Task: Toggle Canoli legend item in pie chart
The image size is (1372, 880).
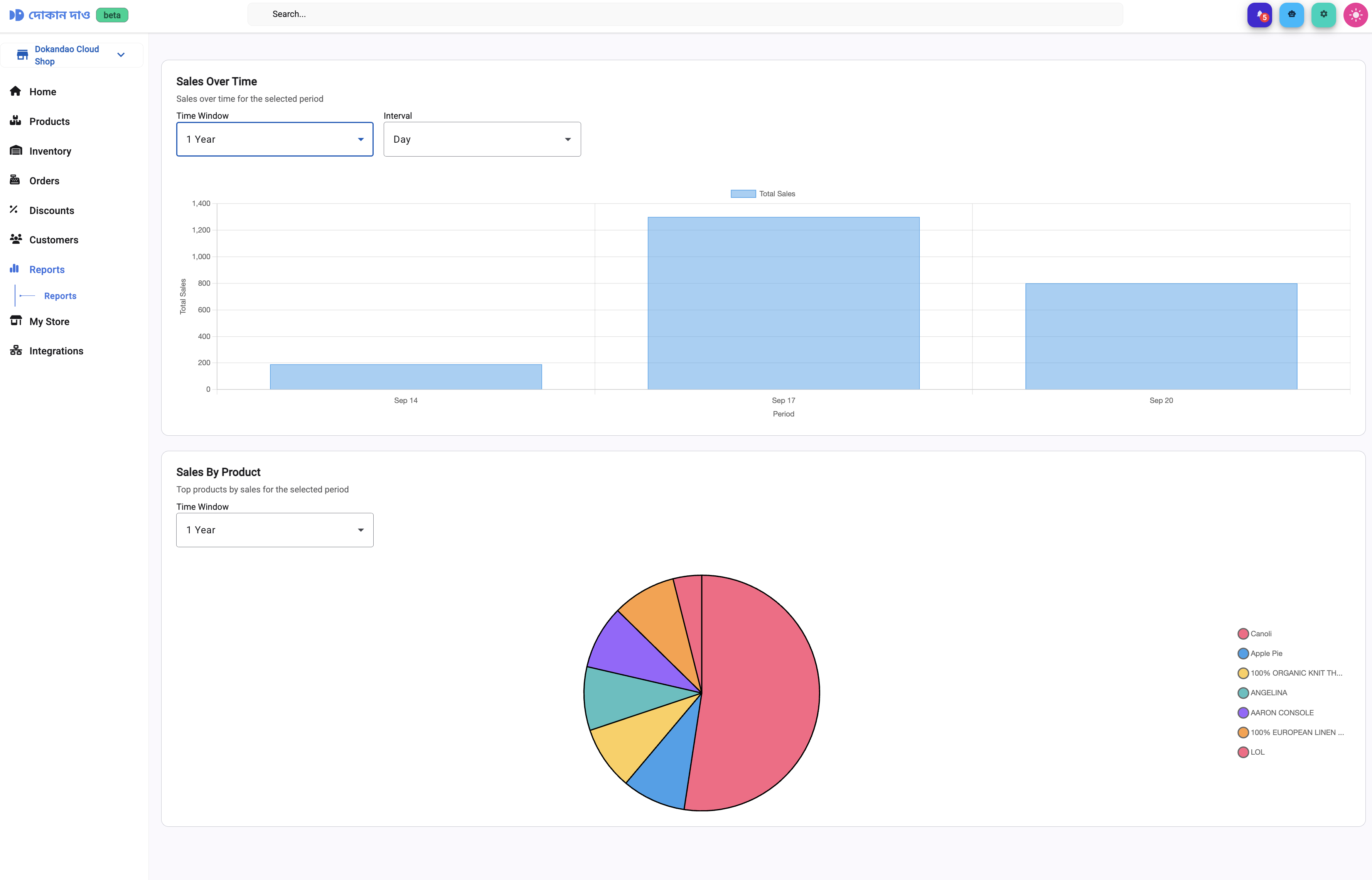Action: coord(1260,634)
